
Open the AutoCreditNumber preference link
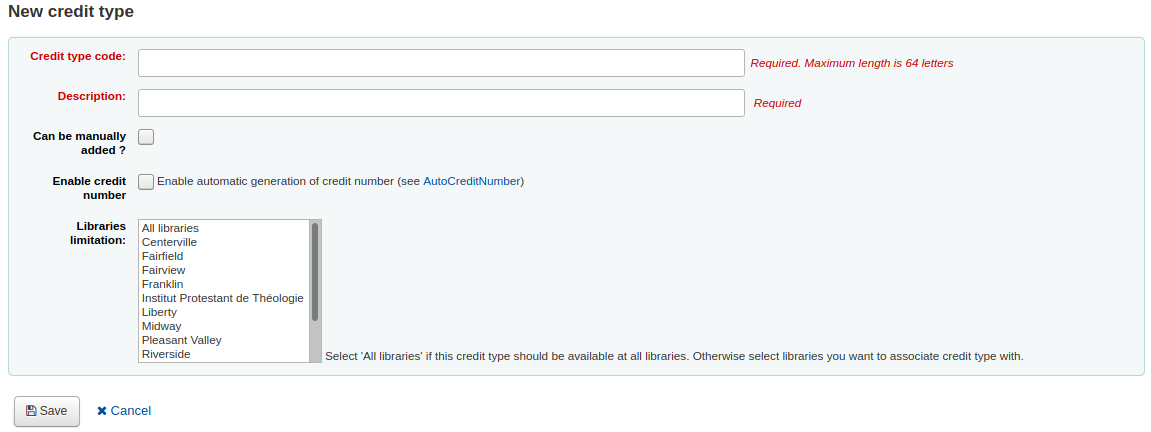tap(471, 182)
